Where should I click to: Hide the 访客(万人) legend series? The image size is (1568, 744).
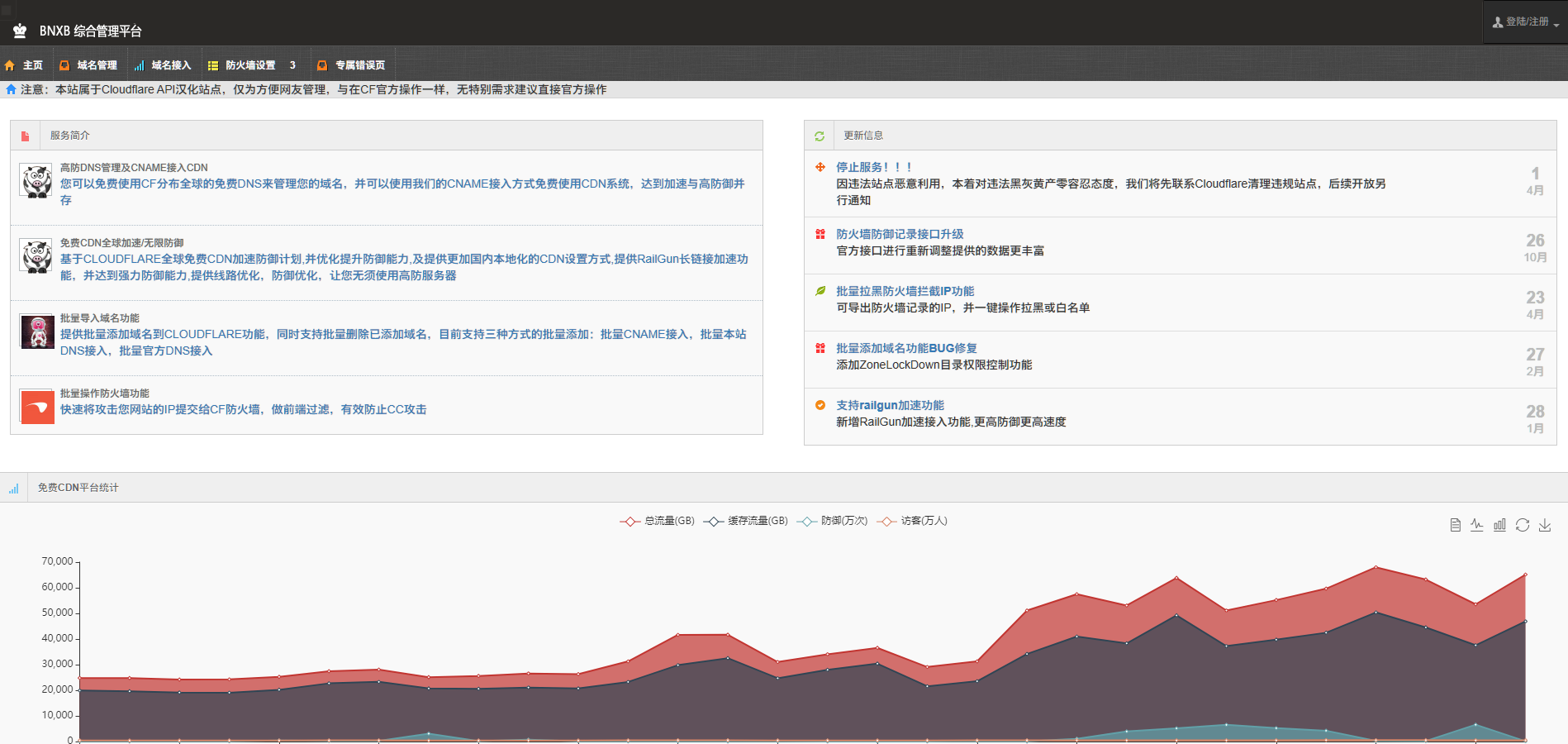[x=912, y=522]
